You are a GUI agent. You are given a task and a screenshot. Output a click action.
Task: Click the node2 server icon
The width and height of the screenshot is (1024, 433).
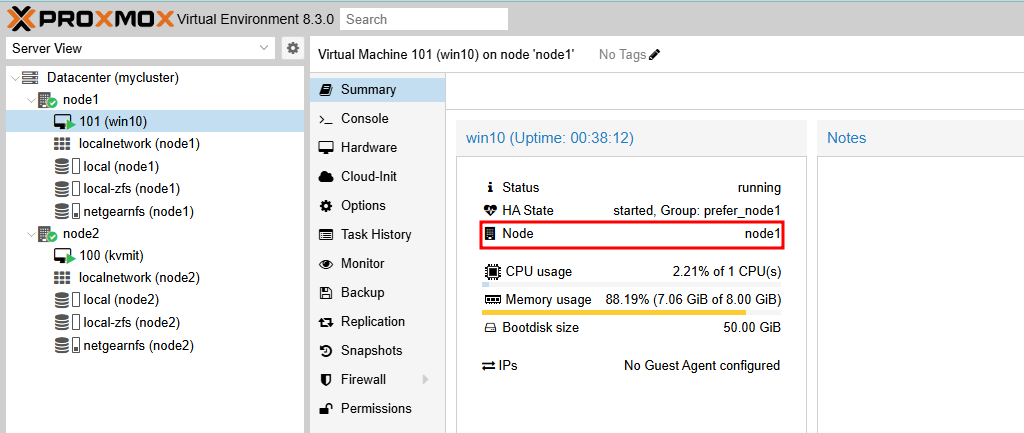[47, 233]
